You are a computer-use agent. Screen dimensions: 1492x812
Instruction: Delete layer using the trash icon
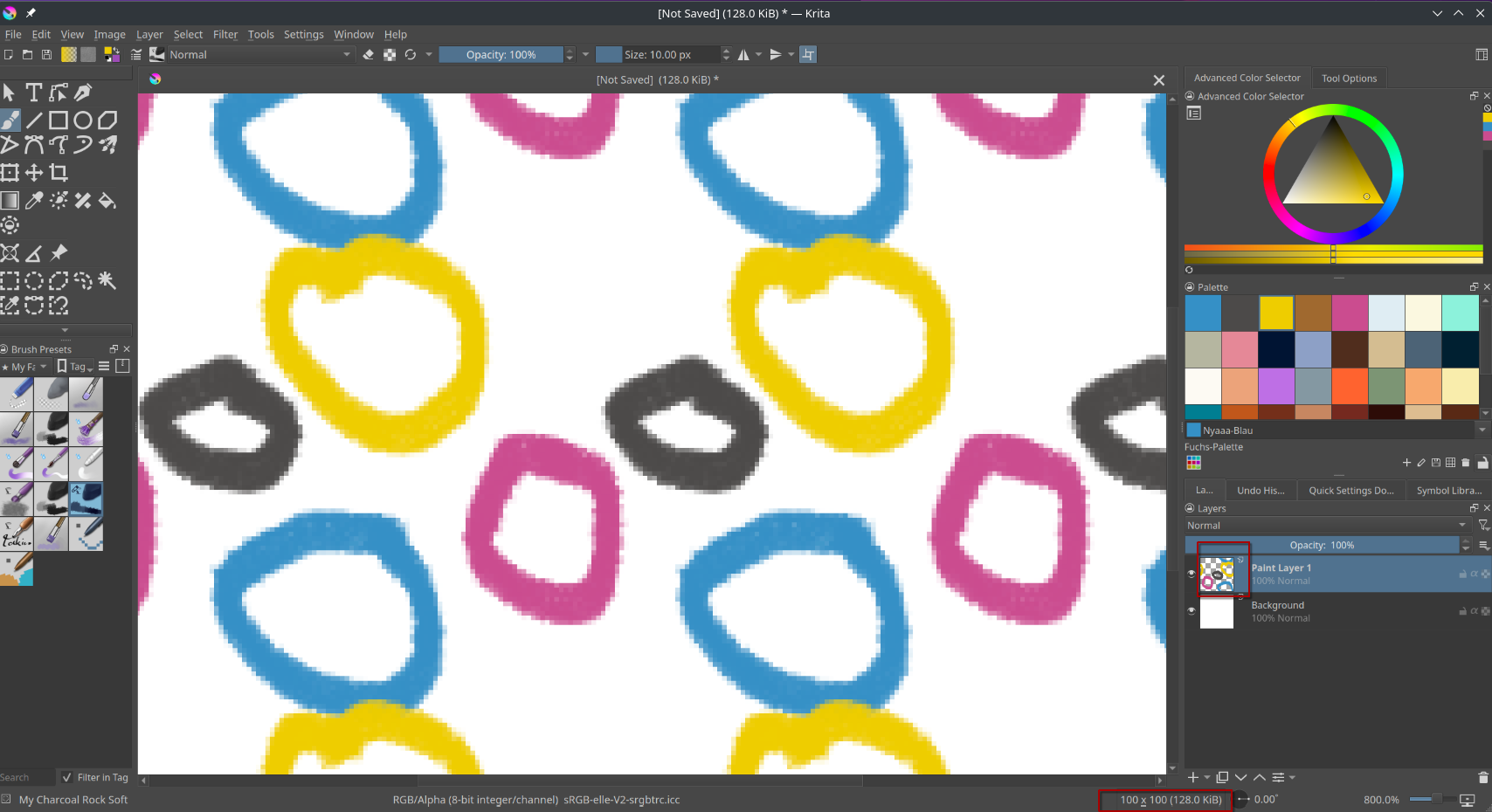click(1482, 777)
